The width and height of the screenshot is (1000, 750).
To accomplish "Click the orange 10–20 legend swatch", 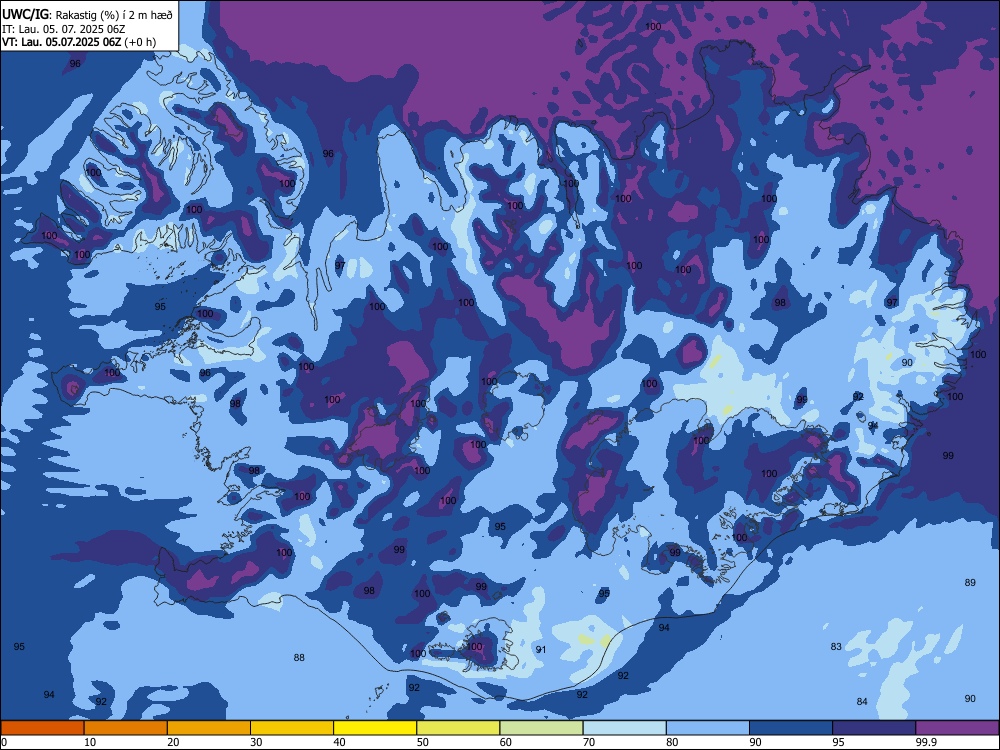I will pos(126,728).
